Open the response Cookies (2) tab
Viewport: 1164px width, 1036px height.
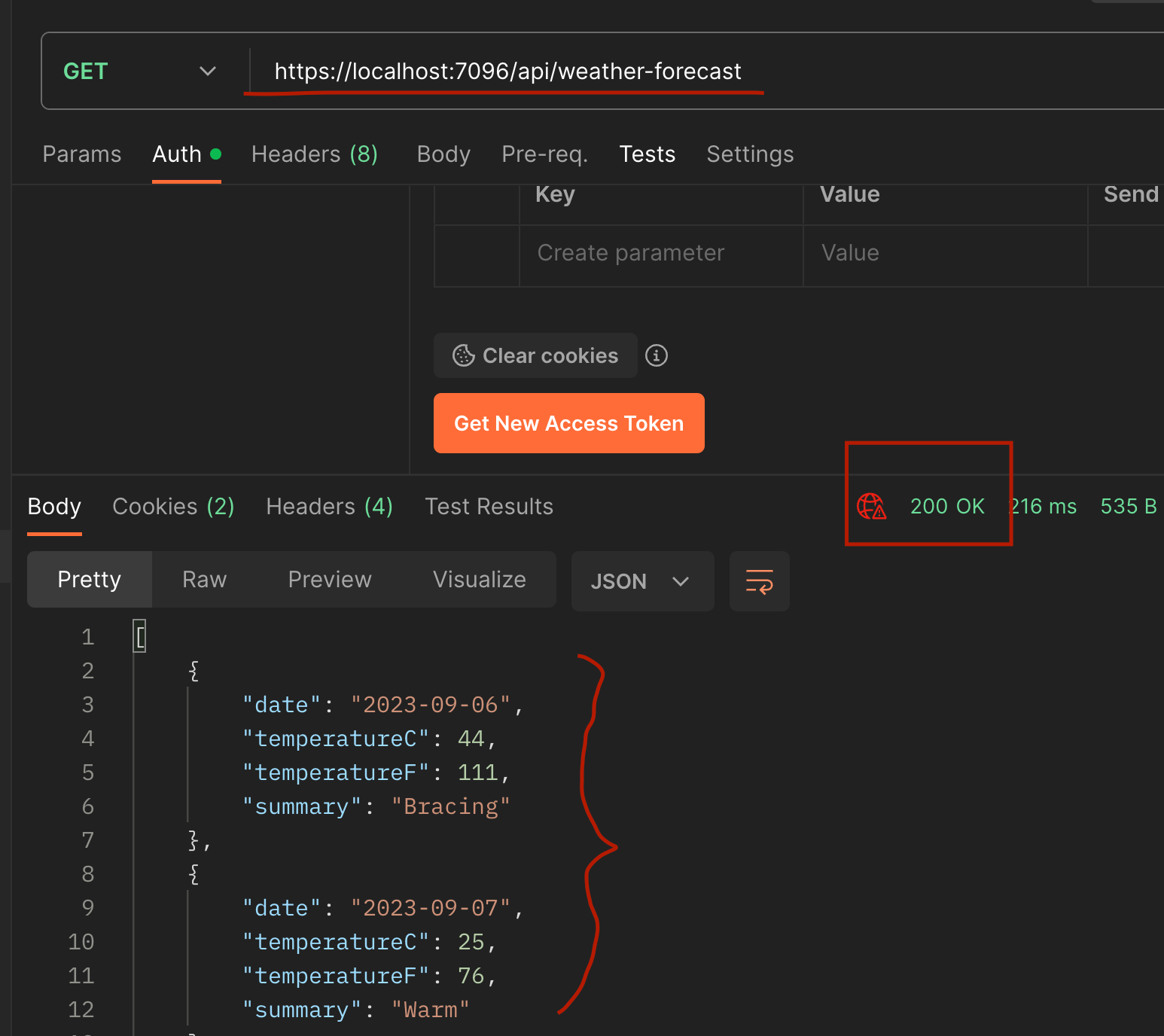[x=173, y=507]
